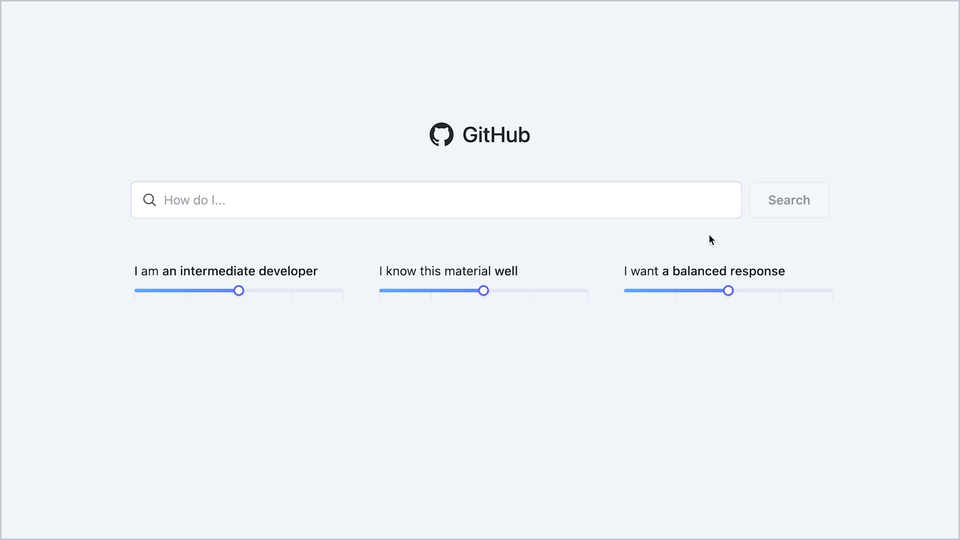Screen dimensions: 960x540
Task: Set response style slider to far right end
Action: [x=831, y=291]
